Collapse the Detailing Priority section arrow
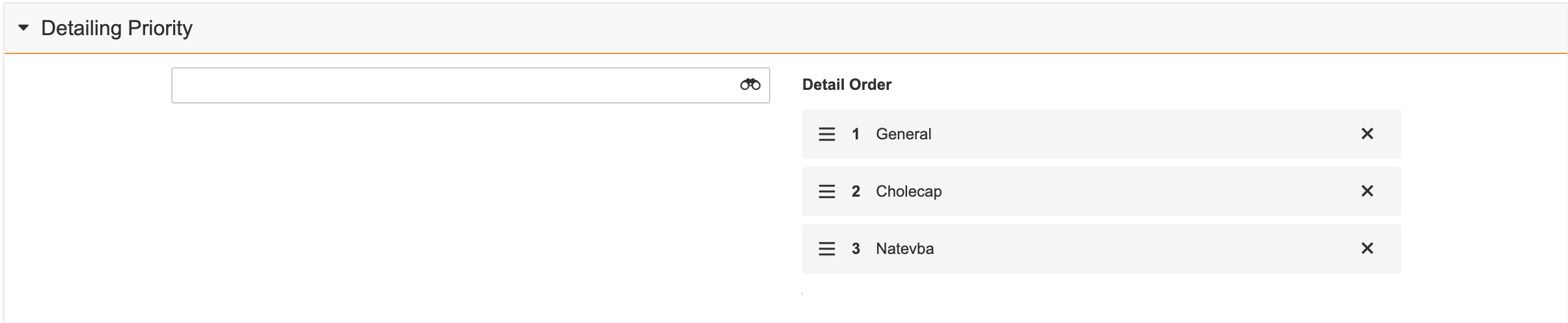Viewport: 1568px width, 323px height. (23, 28)
